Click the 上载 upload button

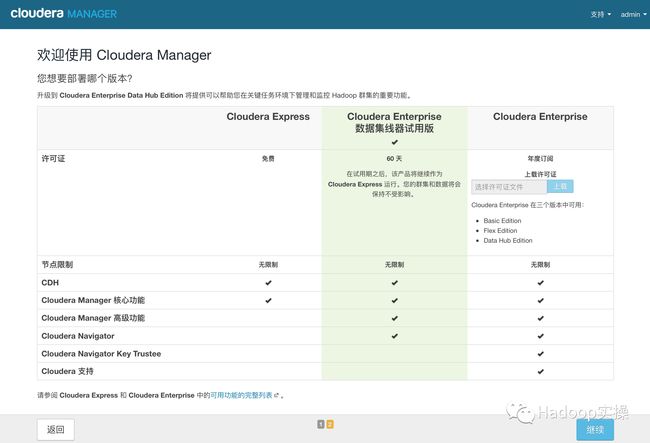560,186
